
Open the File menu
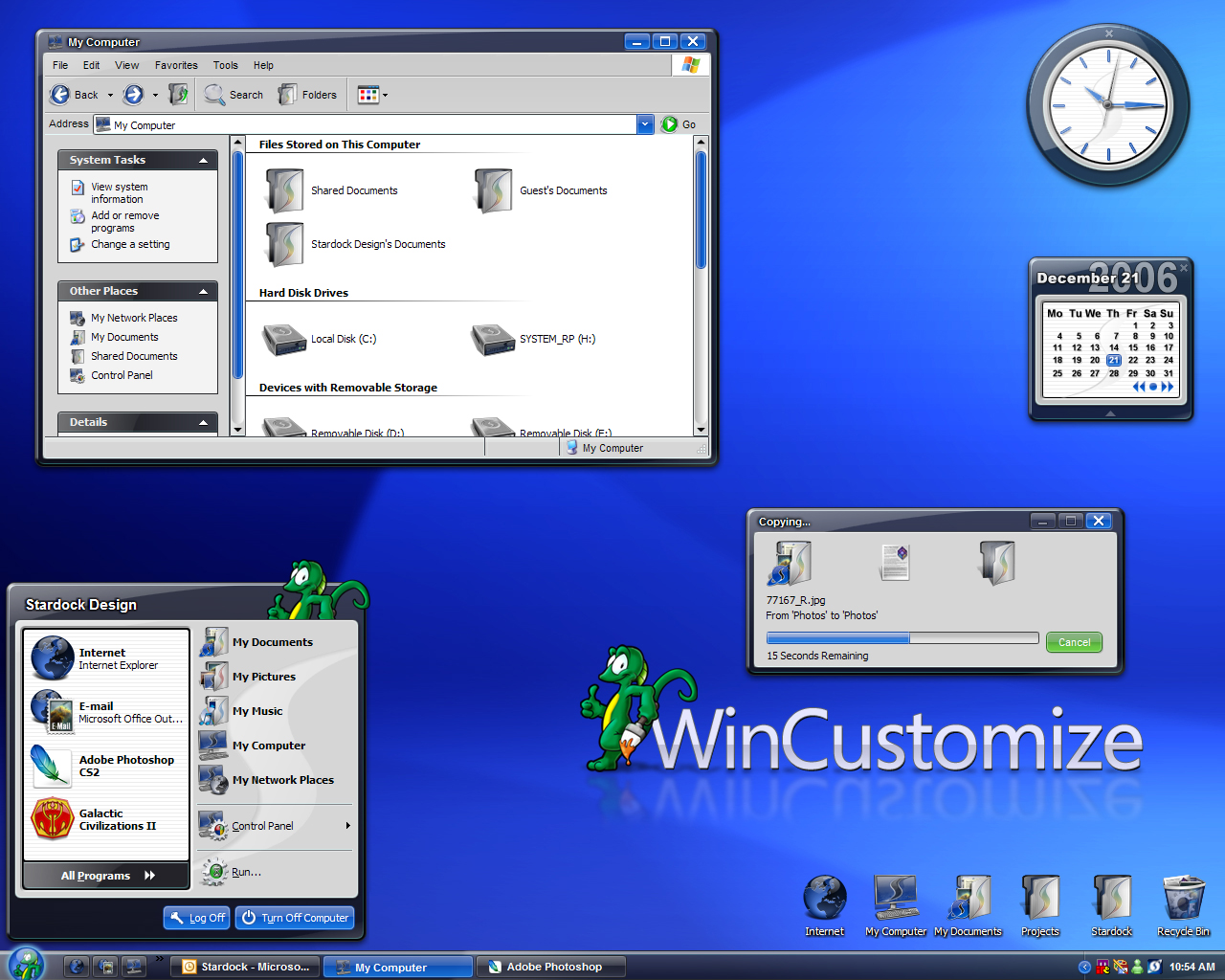coord(60,65)
